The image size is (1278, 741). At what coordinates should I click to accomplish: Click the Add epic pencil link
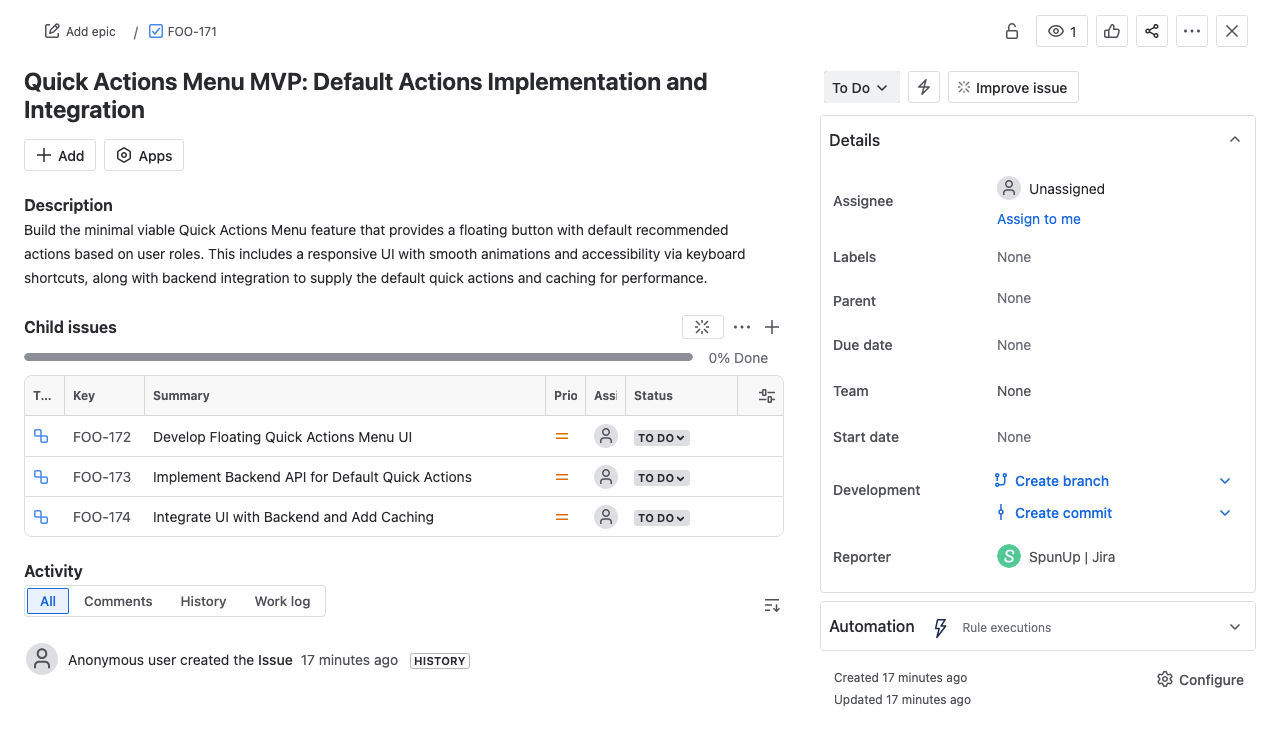pos(80,31)
